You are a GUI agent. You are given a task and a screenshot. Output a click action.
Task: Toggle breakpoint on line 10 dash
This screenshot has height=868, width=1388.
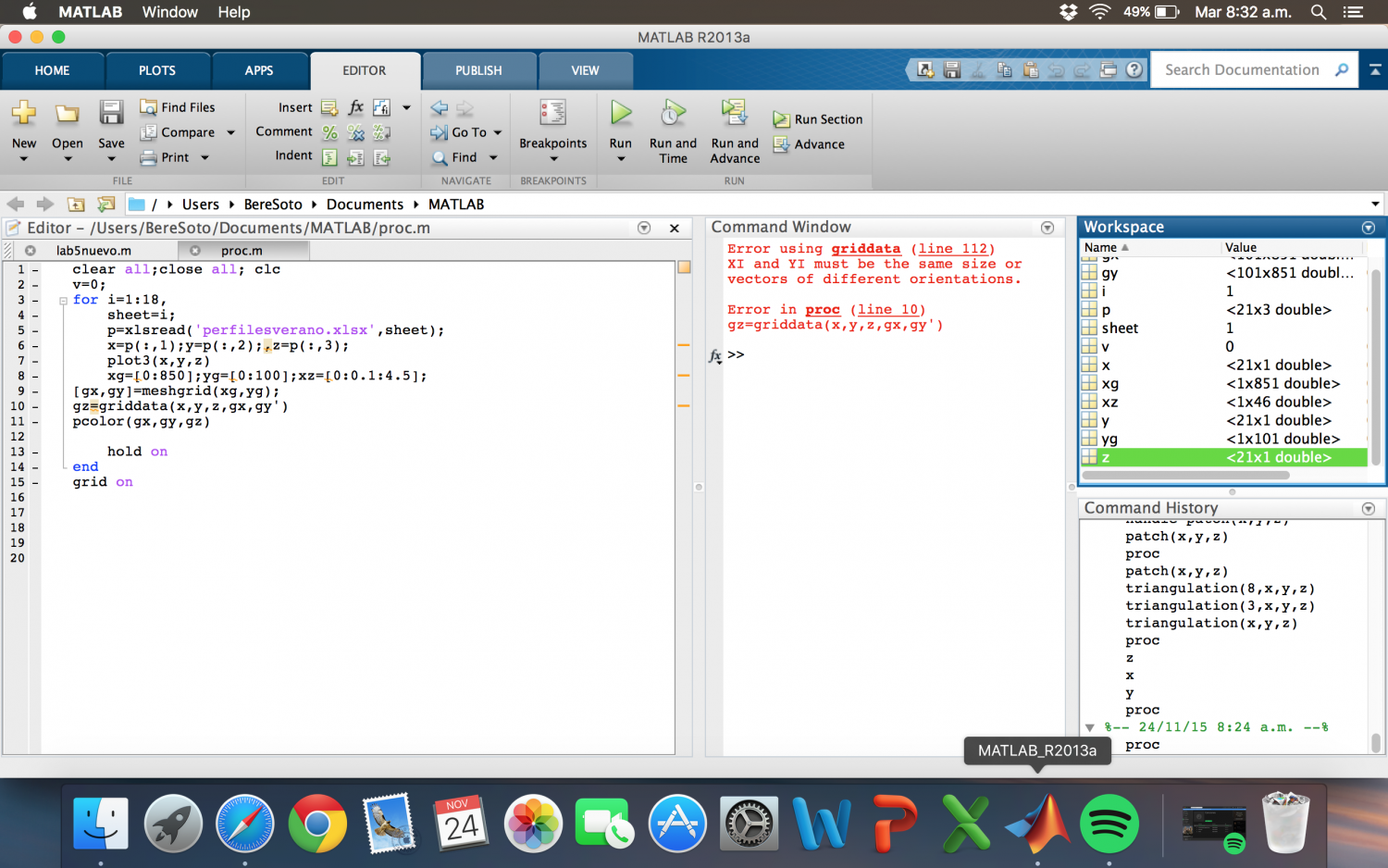click(x=35, y=406)
